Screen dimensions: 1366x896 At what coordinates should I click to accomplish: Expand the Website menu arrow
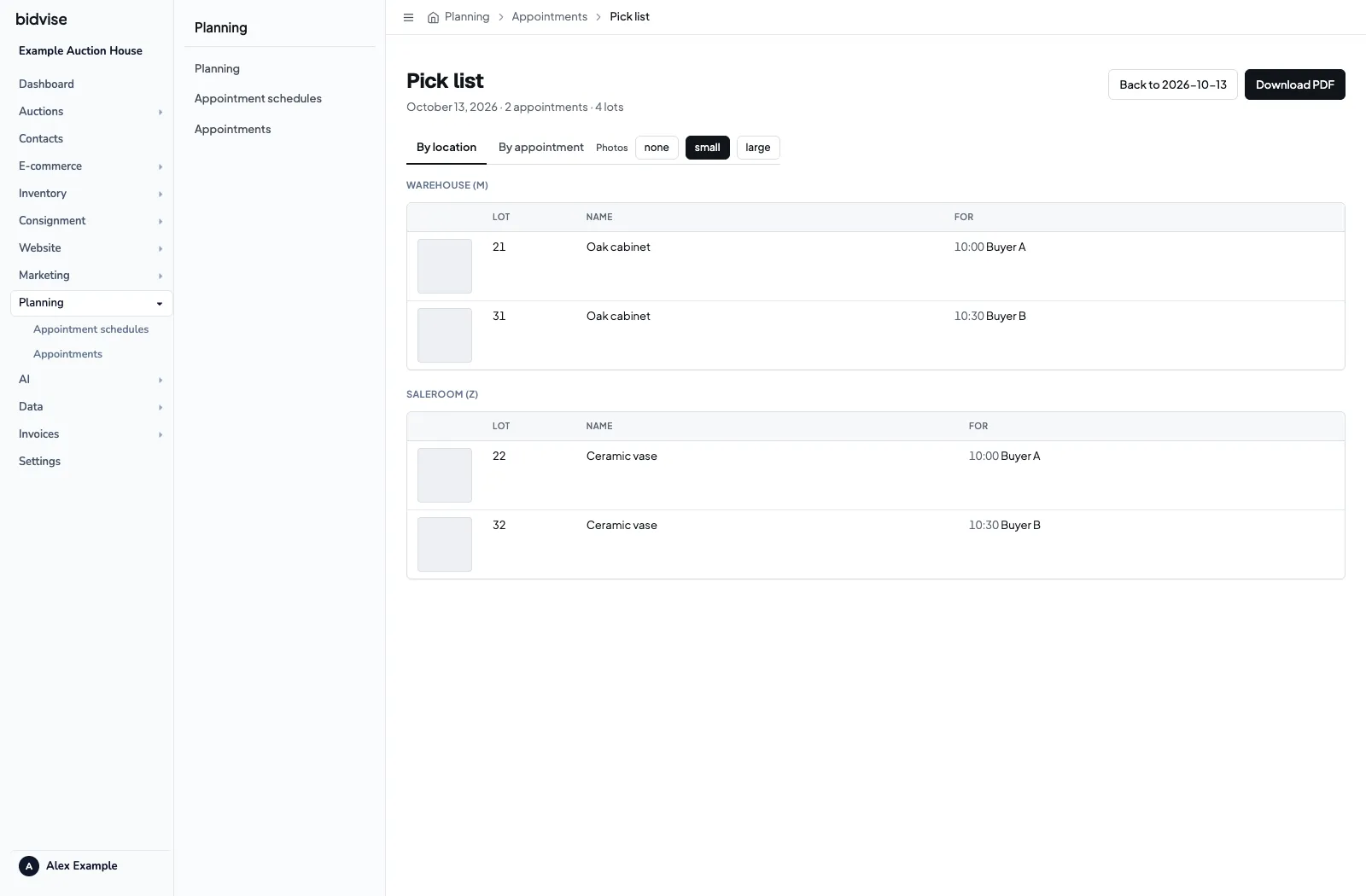[x=160, y=248]
